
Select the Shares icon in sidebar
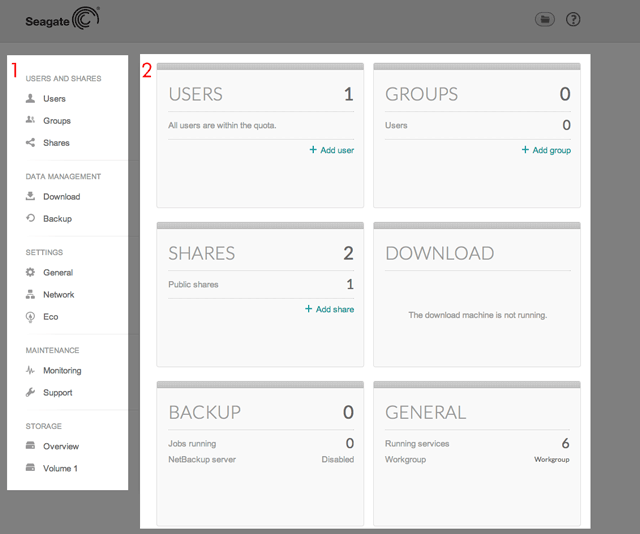[x=31, y=143]
